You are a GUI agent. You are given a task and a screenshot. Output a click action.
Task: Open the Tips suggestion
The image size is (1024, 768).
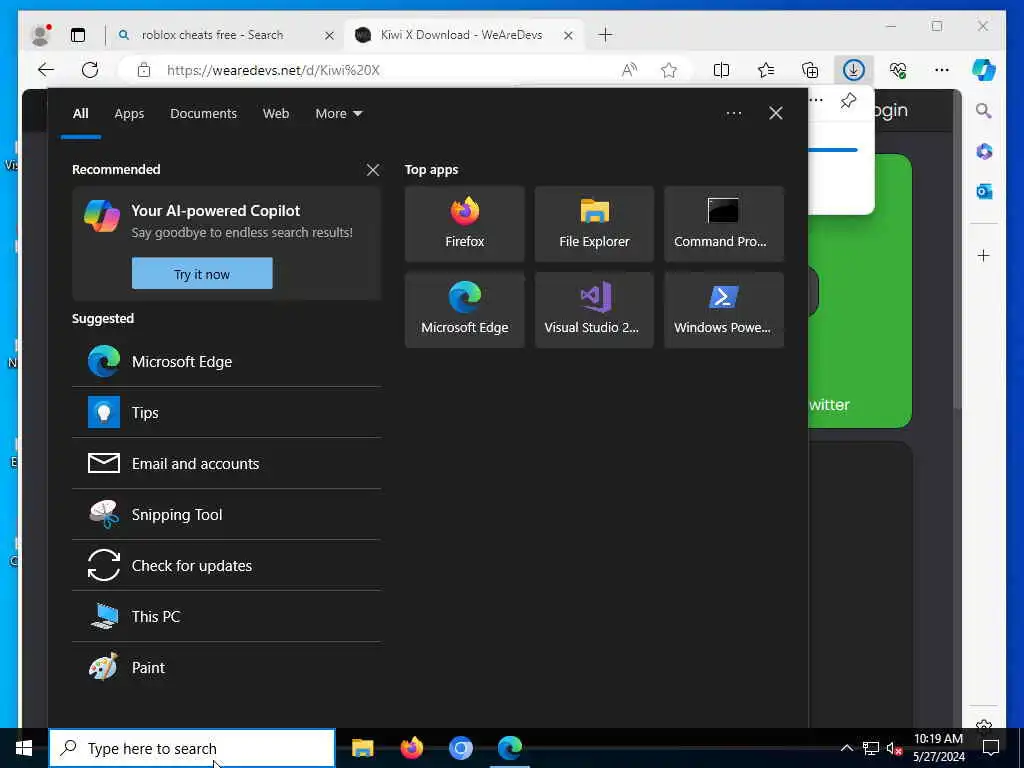[x=226, y=413]
